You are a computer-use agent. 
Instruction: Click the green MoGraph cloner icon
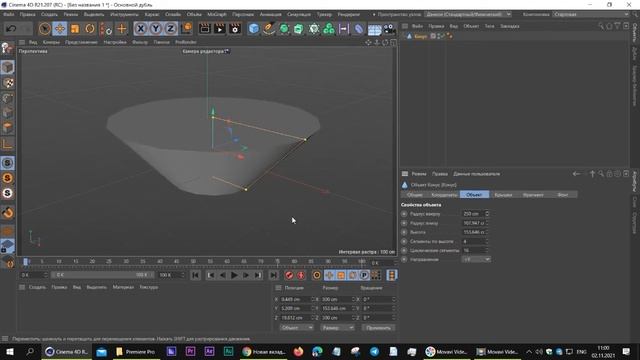[x=329, y=29]
